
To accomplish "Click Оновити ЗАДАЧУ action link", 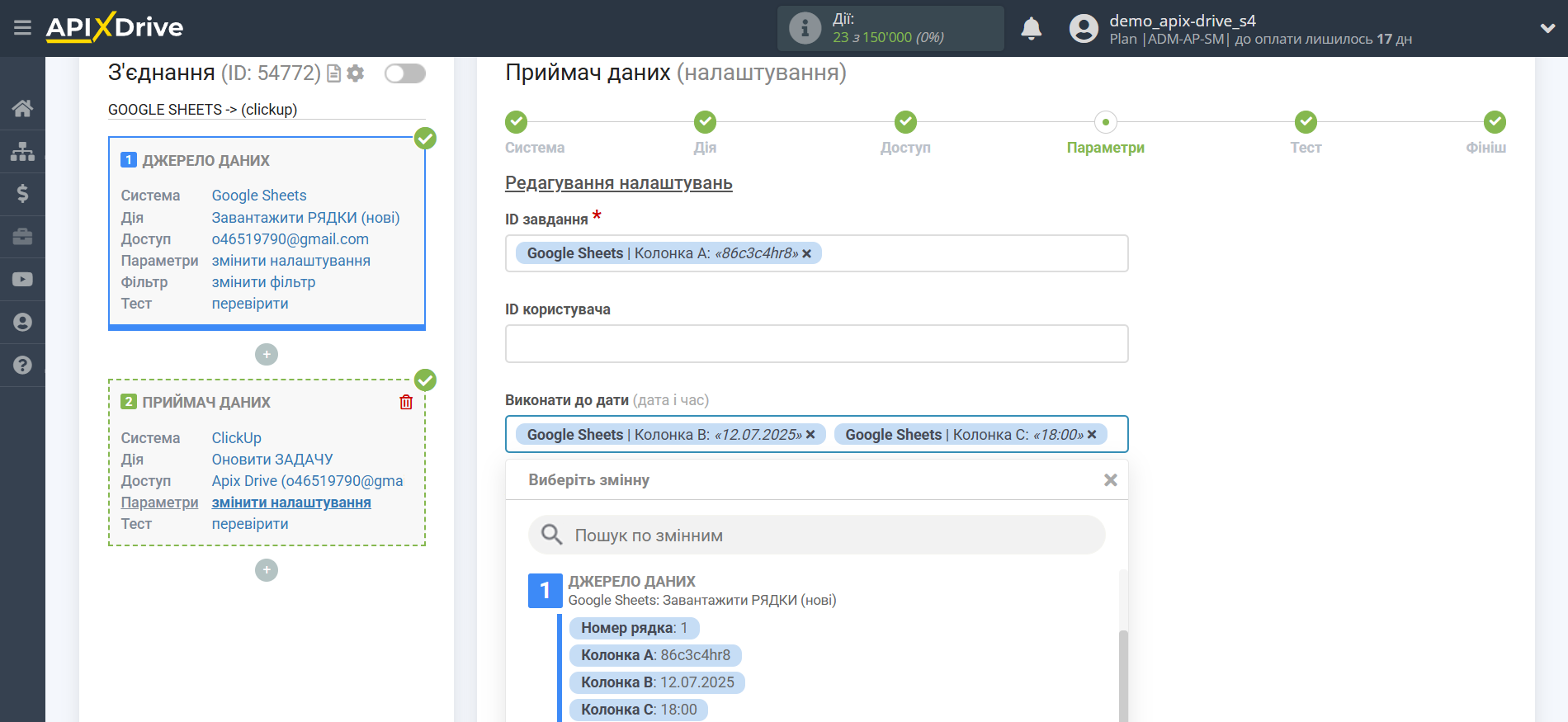I will [x=272, y=460].
